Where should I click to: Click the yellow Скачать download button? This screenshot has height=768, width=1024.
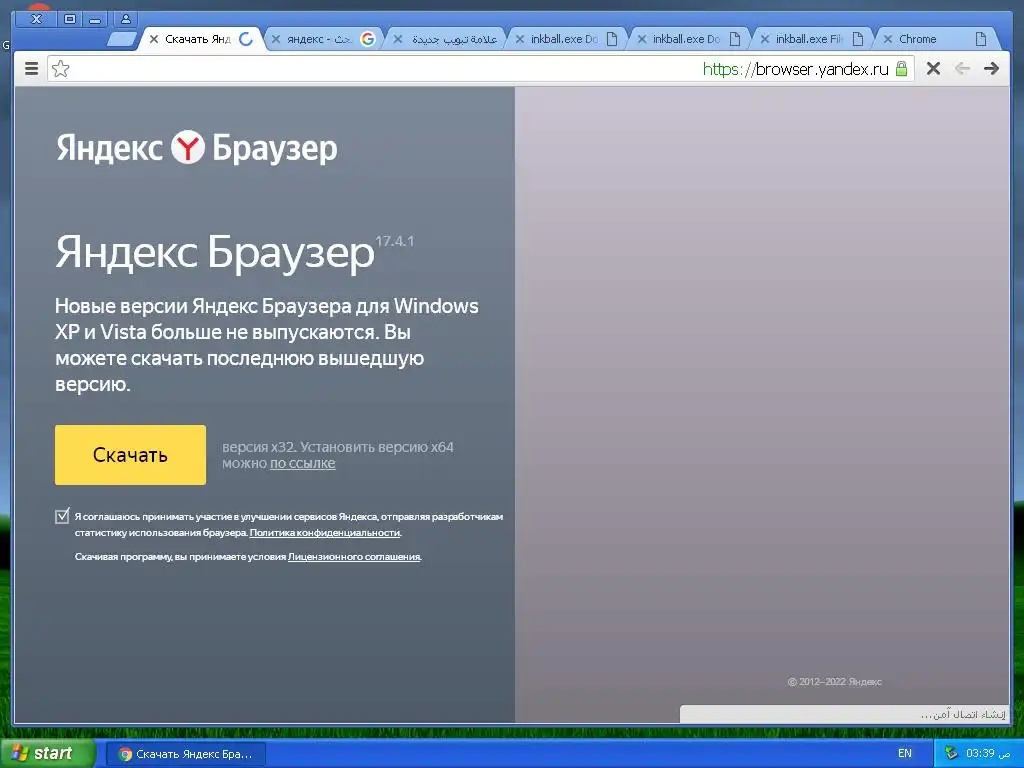click(x=130, y=455)
